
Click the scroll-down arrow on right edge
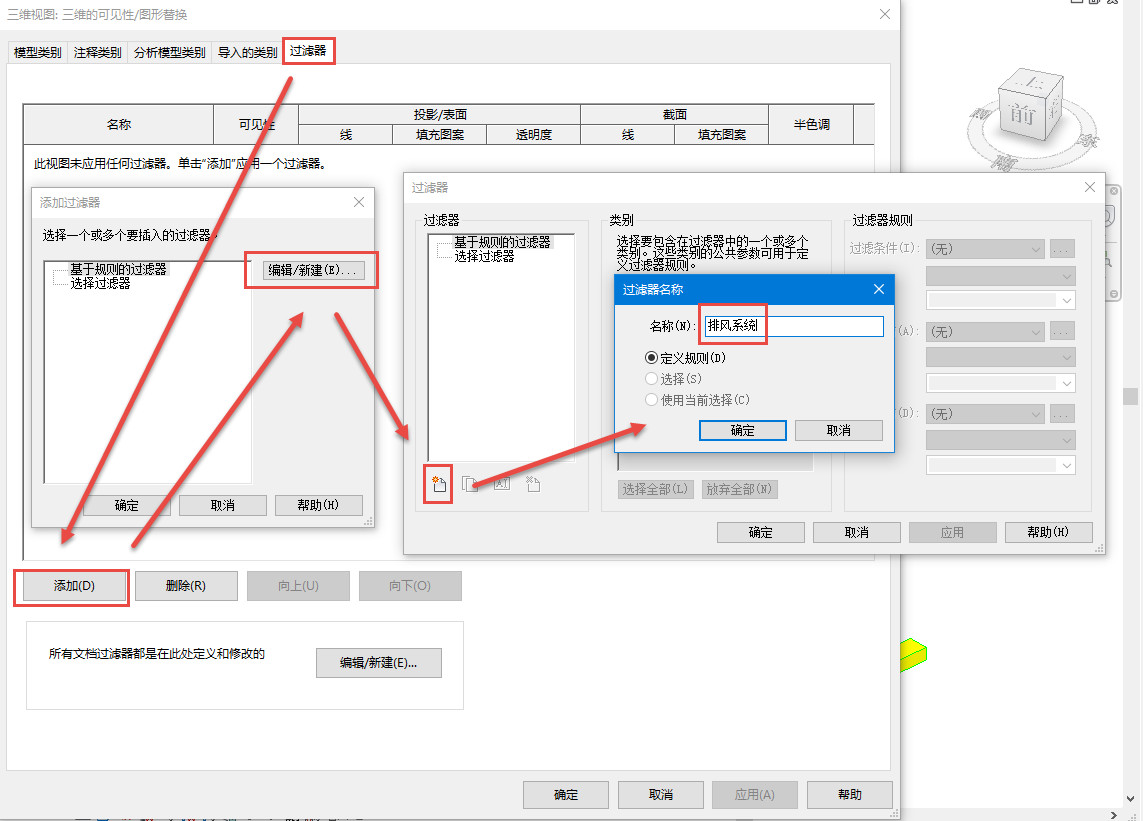(x=1131, y=798)
